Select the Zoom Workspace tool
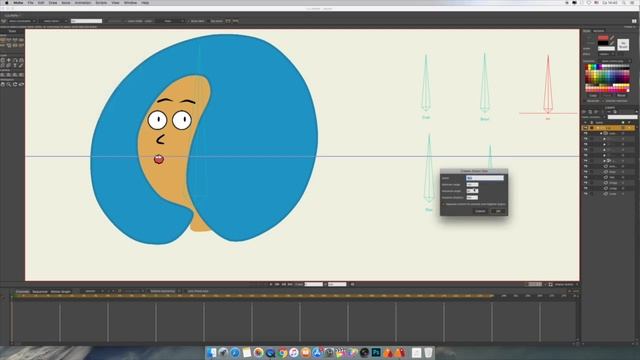This screenshot has width=640, height=360. pyautogui.click(x=9, y=84)
